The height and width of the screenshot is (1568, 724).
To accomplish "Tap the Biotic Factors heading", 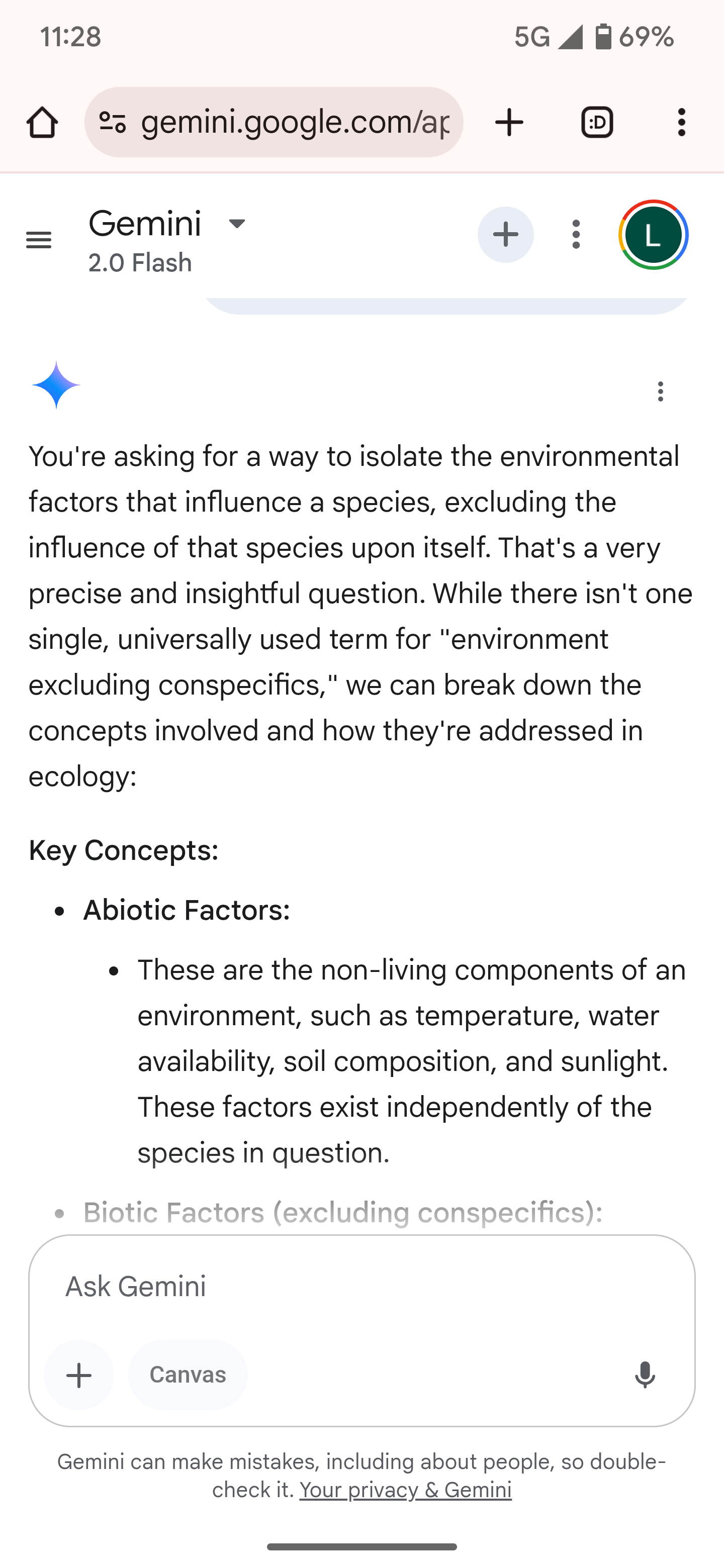I will 342,1213.
